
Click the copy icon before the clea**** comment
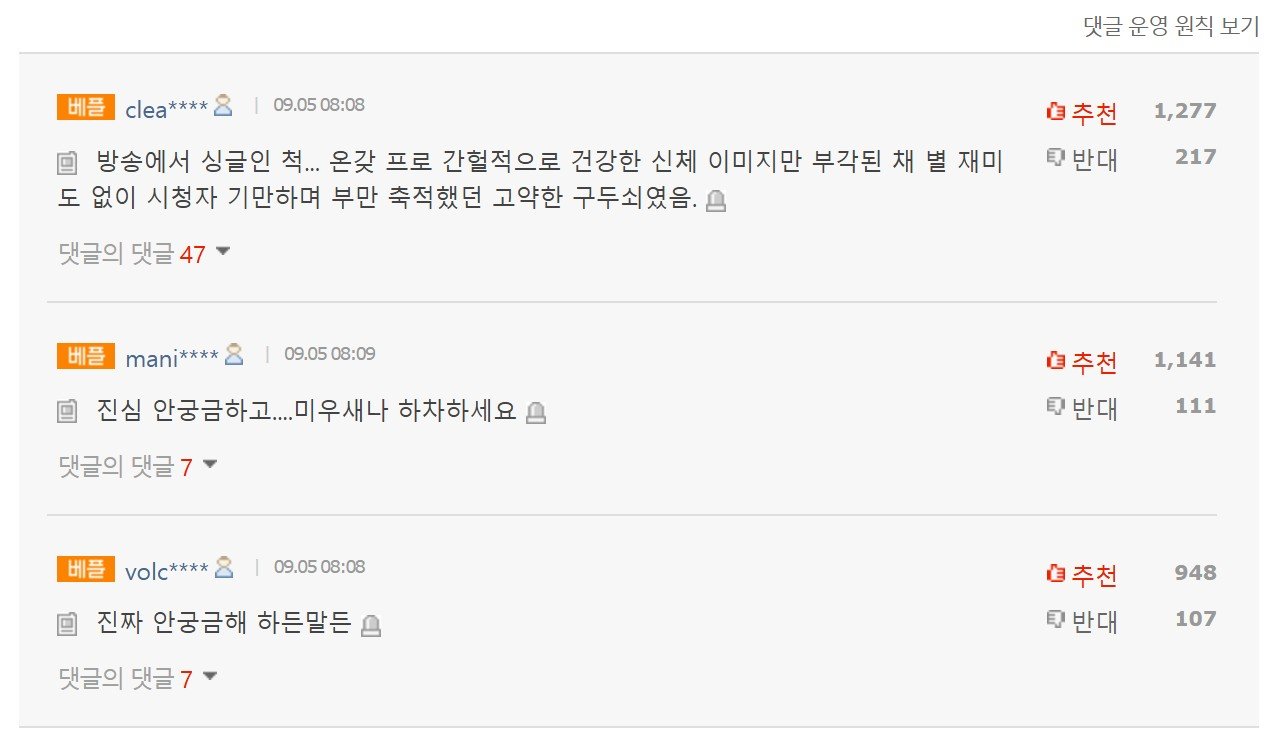tap(68, 162)
